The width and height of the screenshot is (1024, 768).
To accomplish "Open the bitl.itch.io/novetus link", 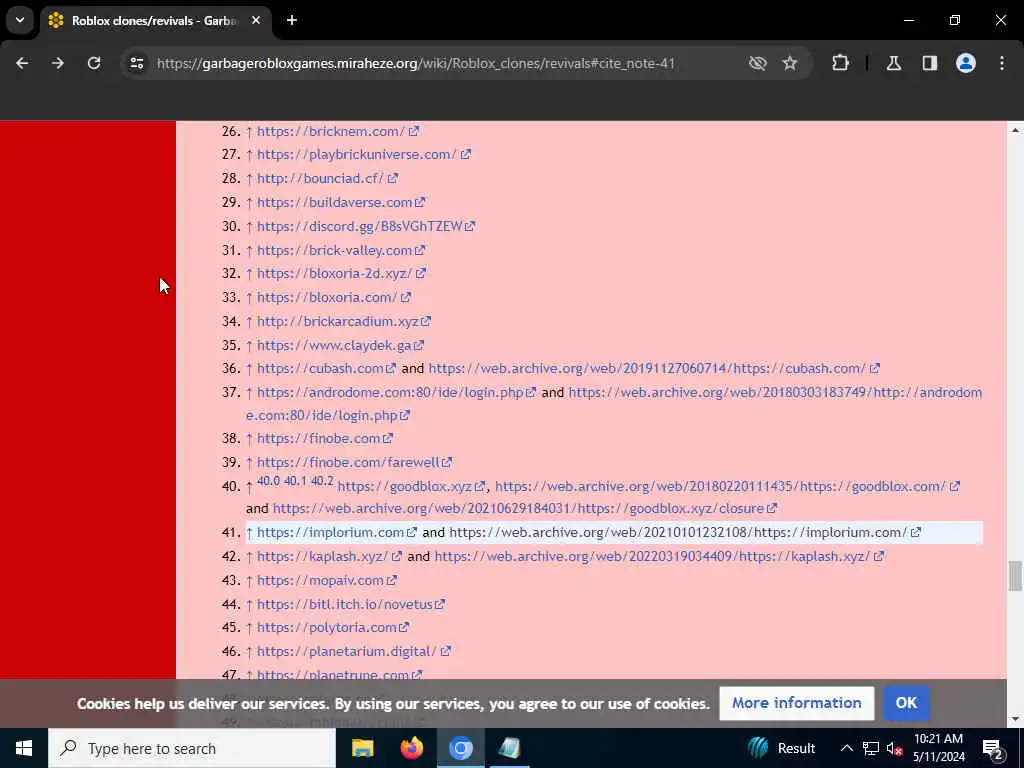I will coord(345,605).
